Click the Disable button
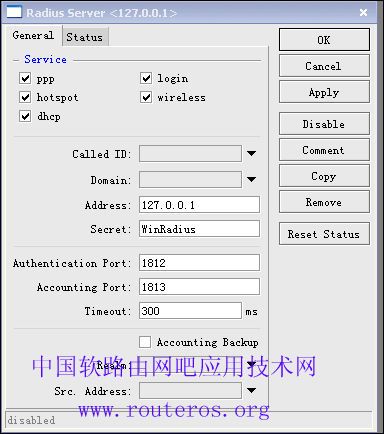Image resolution: width=384 pixels, height=434 pixels. [324, 124]
